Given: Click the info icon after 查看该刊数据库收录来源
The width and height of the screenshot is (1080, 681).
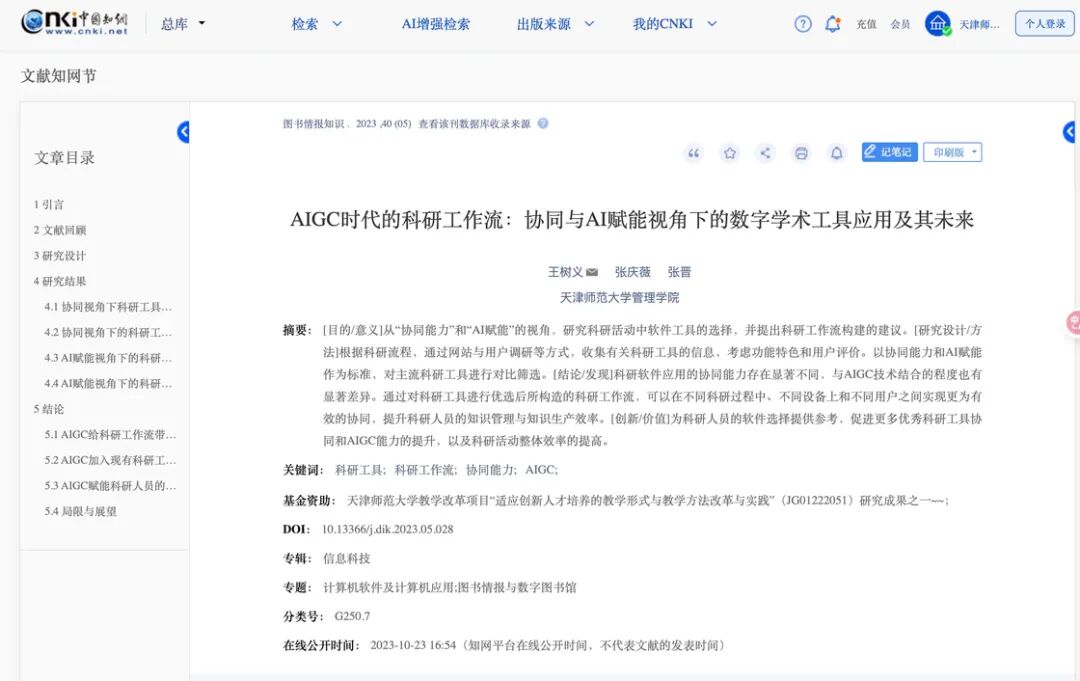Looking at the screenshot, I should [x=543, y=123].
